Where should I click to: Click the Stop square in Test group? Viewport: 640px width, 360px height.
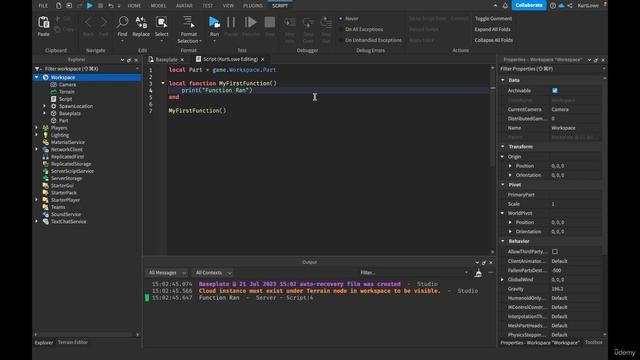269,22
